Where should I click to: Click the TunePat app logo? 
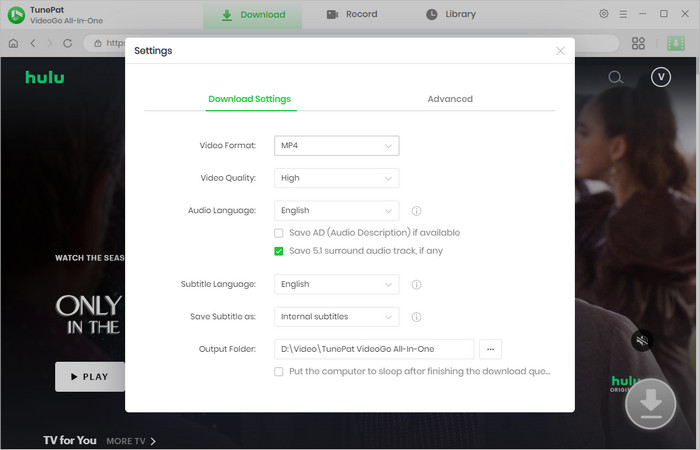[x=17, y=15]
